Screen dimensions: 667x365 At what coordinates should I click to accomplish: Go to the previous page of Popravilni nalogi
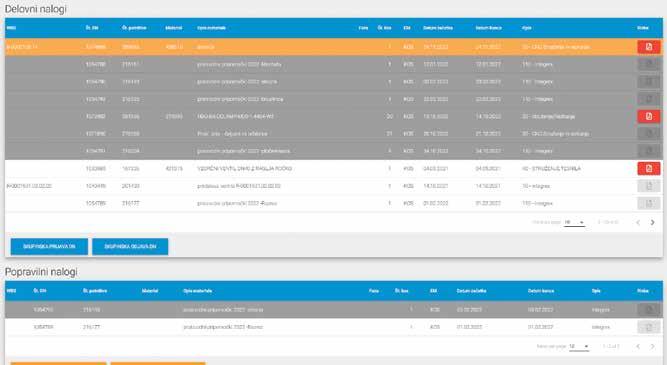[x=638, y=346]
